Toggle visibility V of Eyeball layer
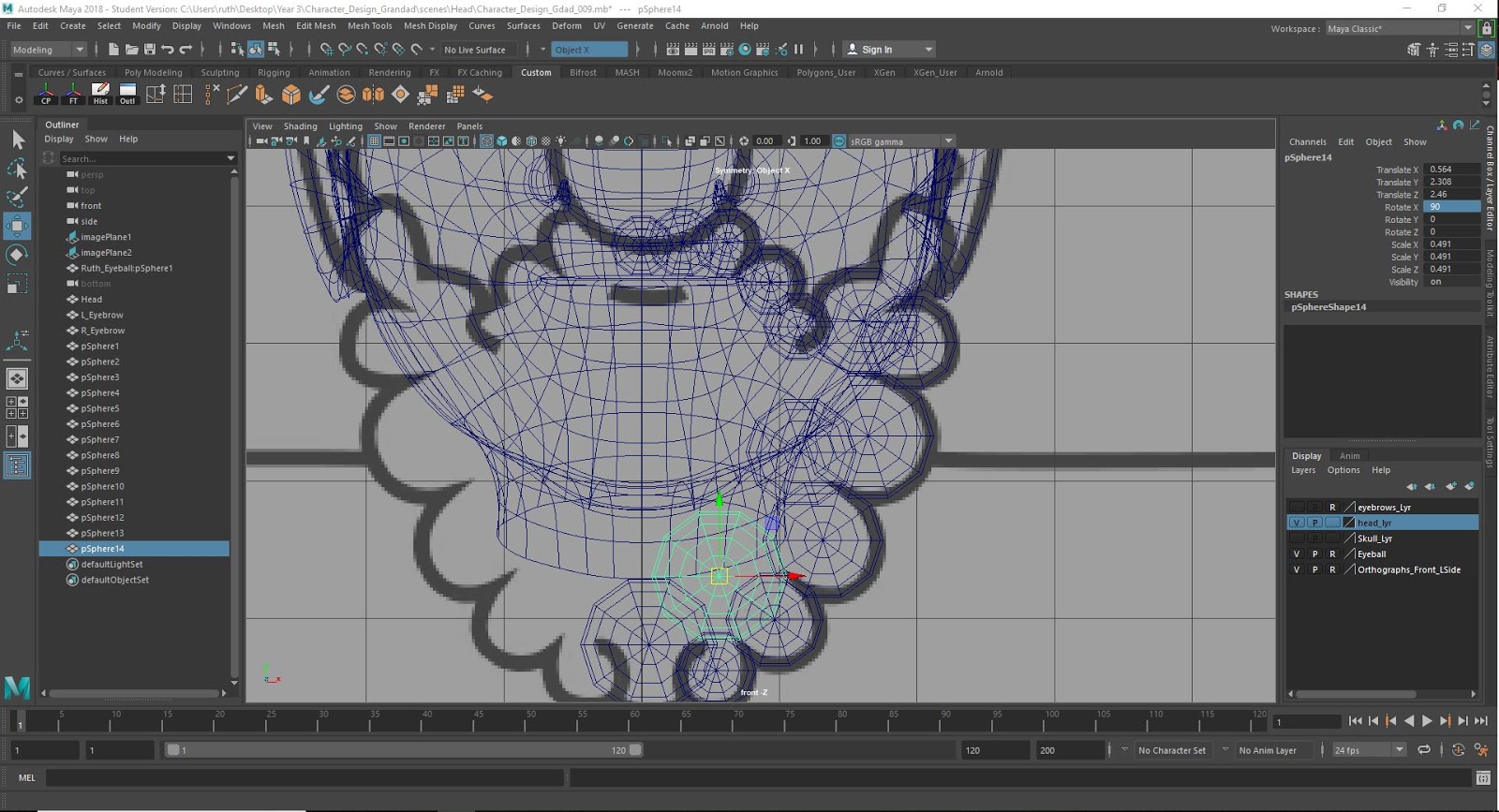1499x812 pixels. 1297,554
